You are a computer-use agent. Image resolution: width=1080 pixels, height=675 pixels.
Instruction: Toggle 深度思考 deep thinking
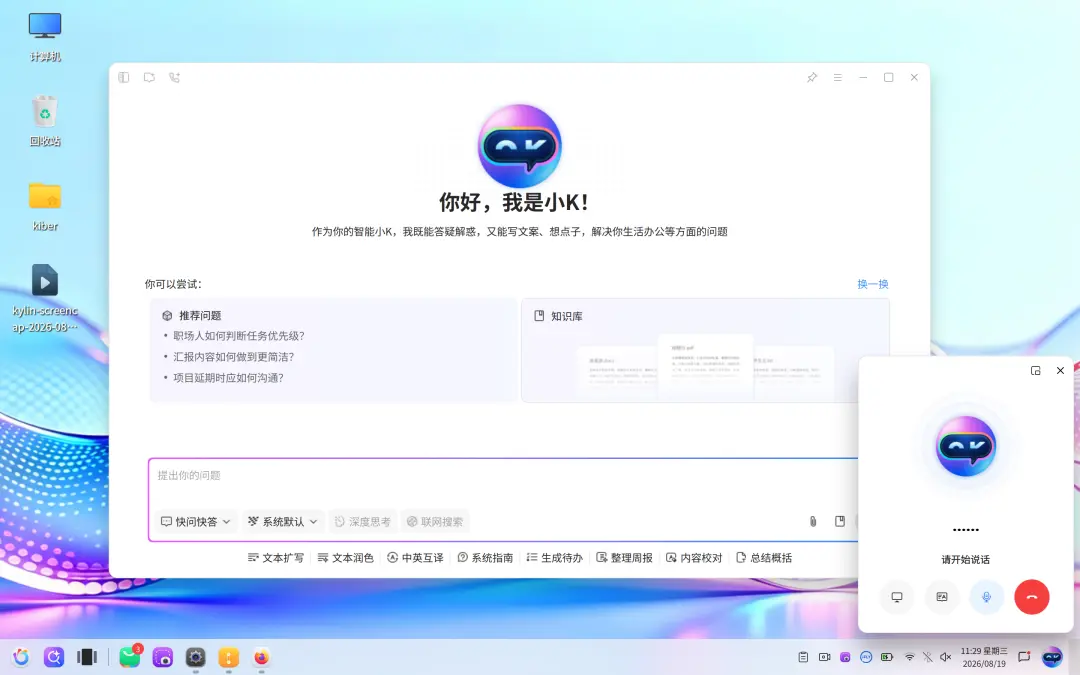coord(362,521)
